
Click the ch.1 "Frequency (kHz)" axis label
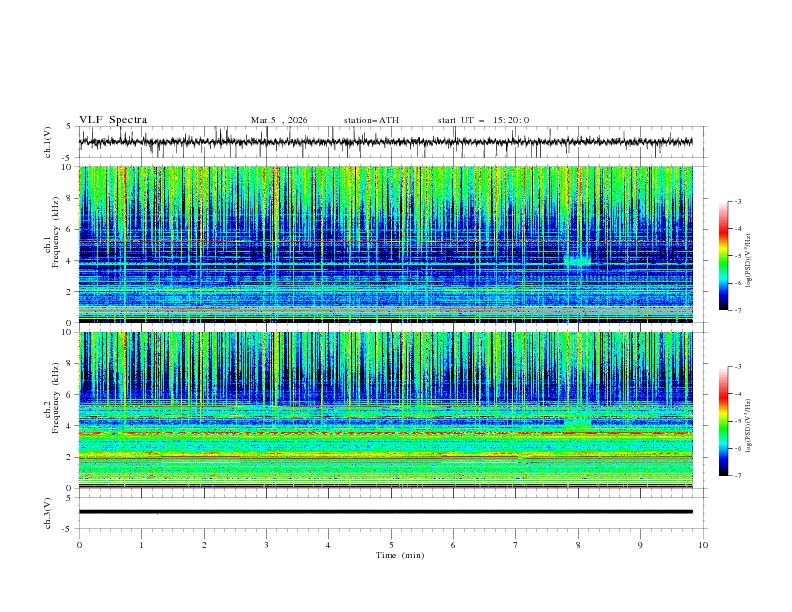point(56,231)
